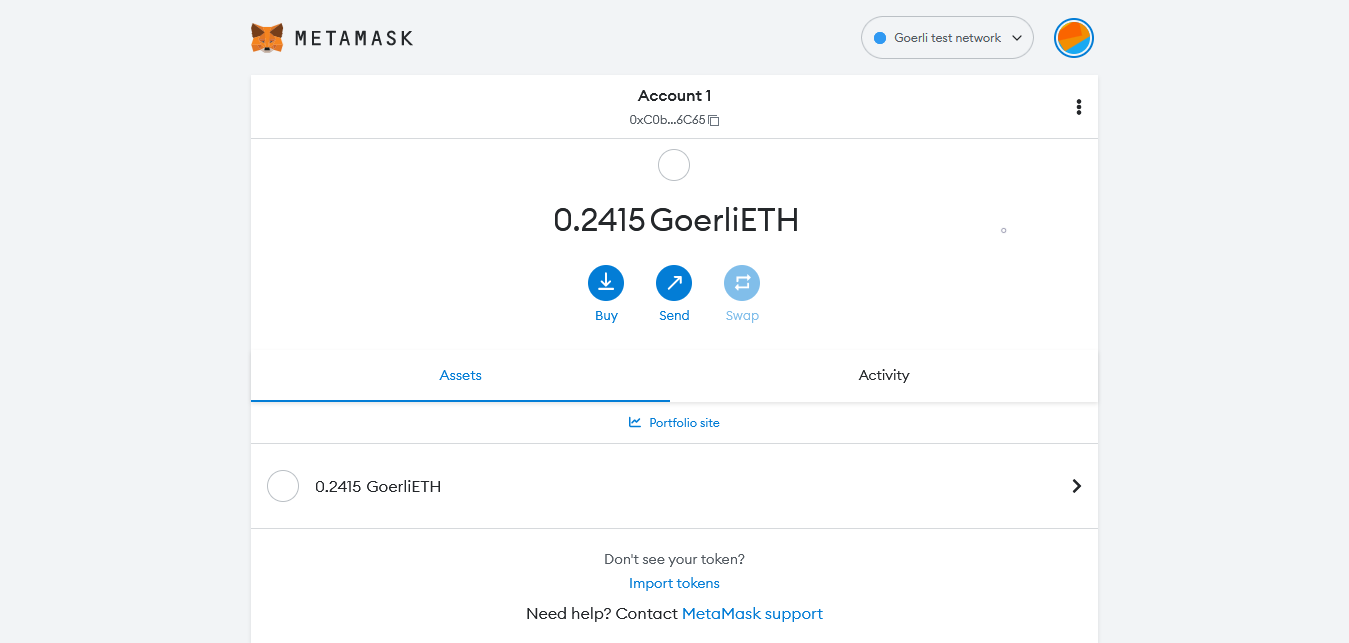This screenshot has width=1349, height=643.
Task: Click the Account 1 name label
Action: coord(674,96)
